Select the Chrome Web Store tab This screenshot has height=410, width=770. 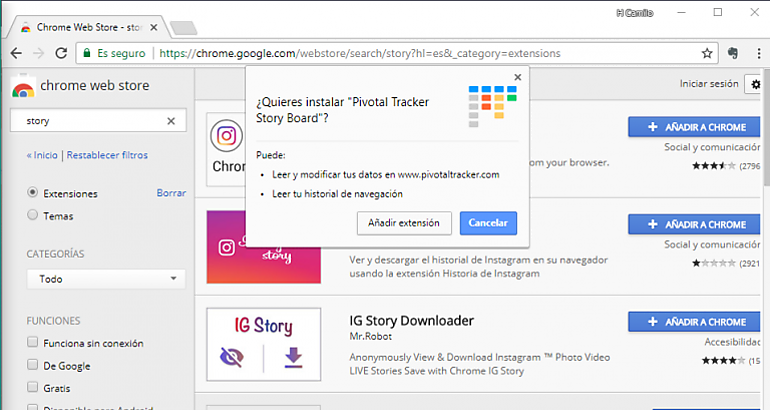pyautogui.click(x=88, y=27)
